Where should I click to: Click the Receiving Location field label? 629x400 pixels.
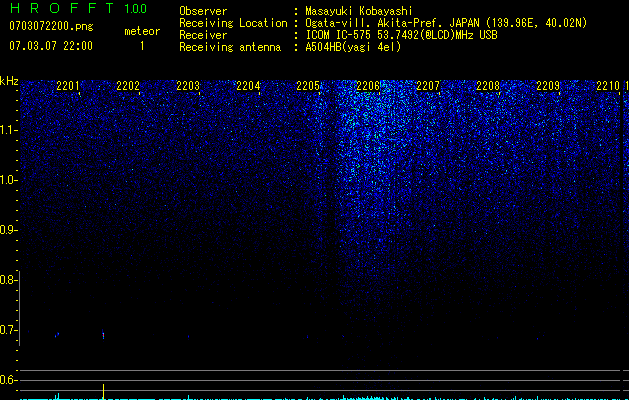coord(233,23)
